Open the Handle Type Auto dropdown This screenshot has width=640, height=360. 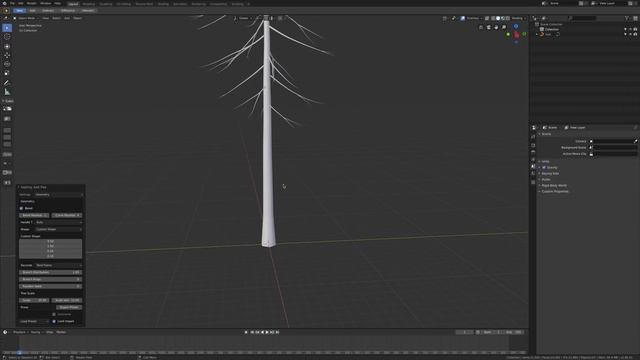(58, 222)
